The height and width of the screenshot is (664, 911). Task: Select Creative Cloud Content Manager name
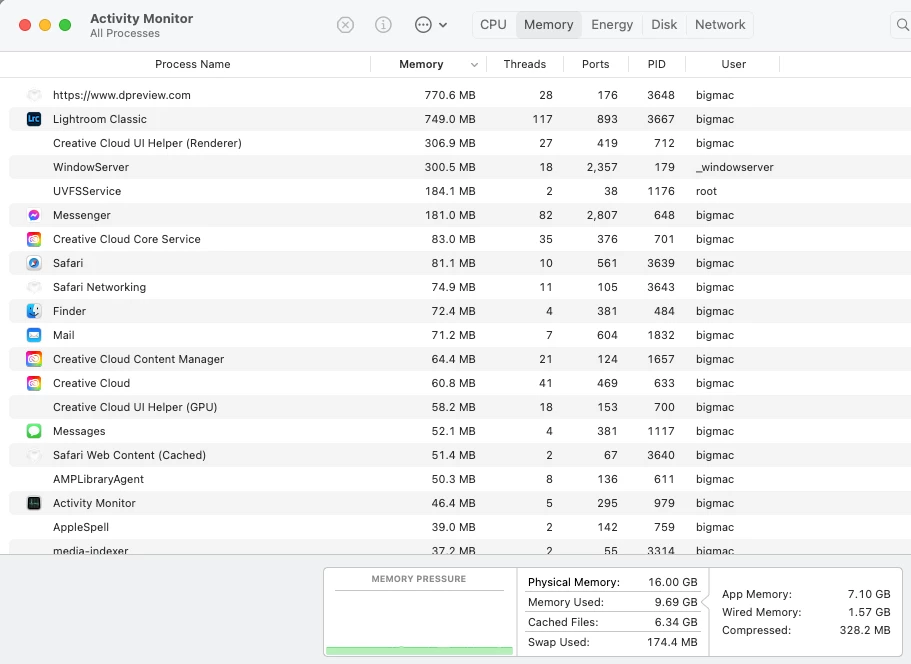click(x=138, y=359)
